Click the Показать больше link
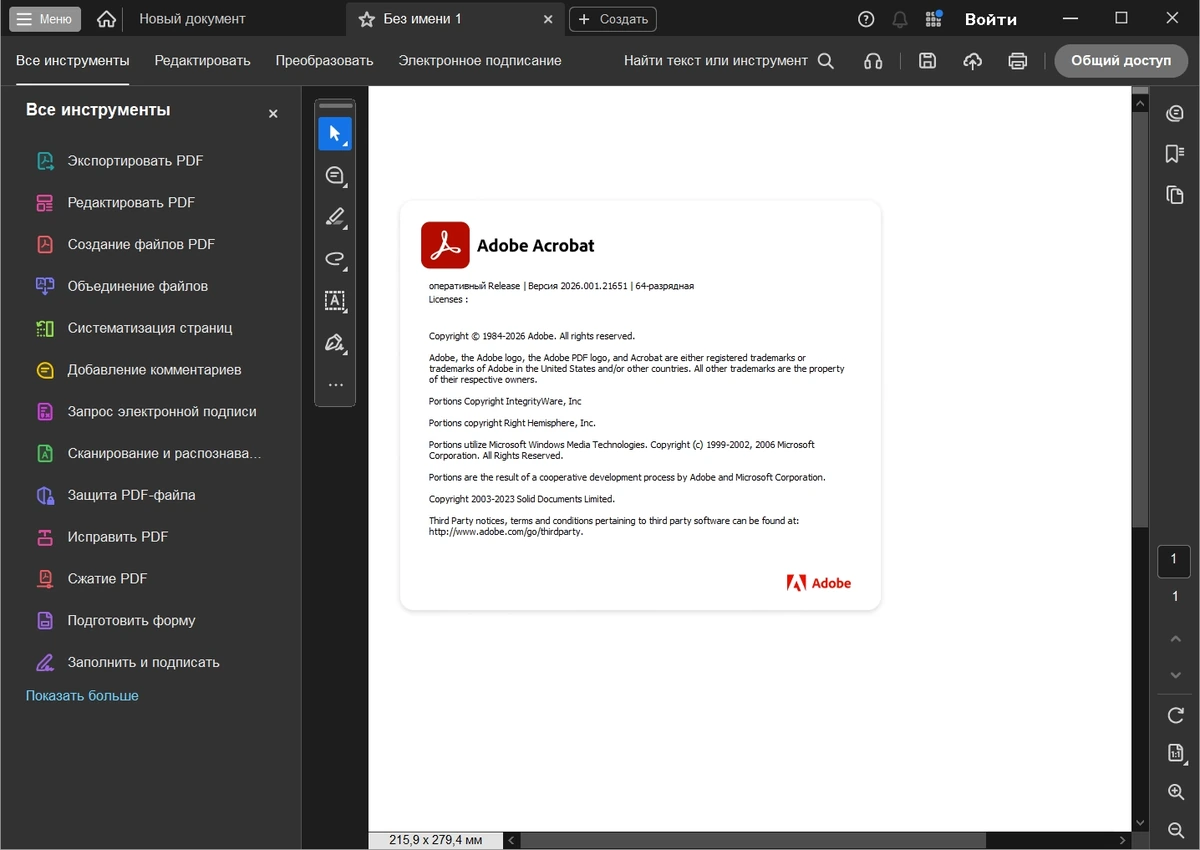 pos(82,696)
